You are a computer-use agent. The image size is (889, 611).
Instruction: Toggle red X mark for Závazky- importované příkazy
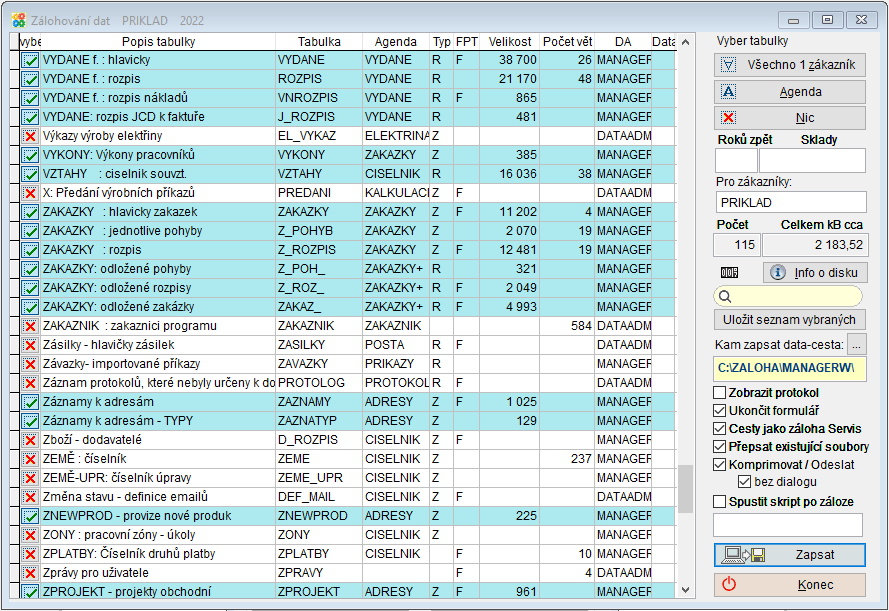pos(30,364)
